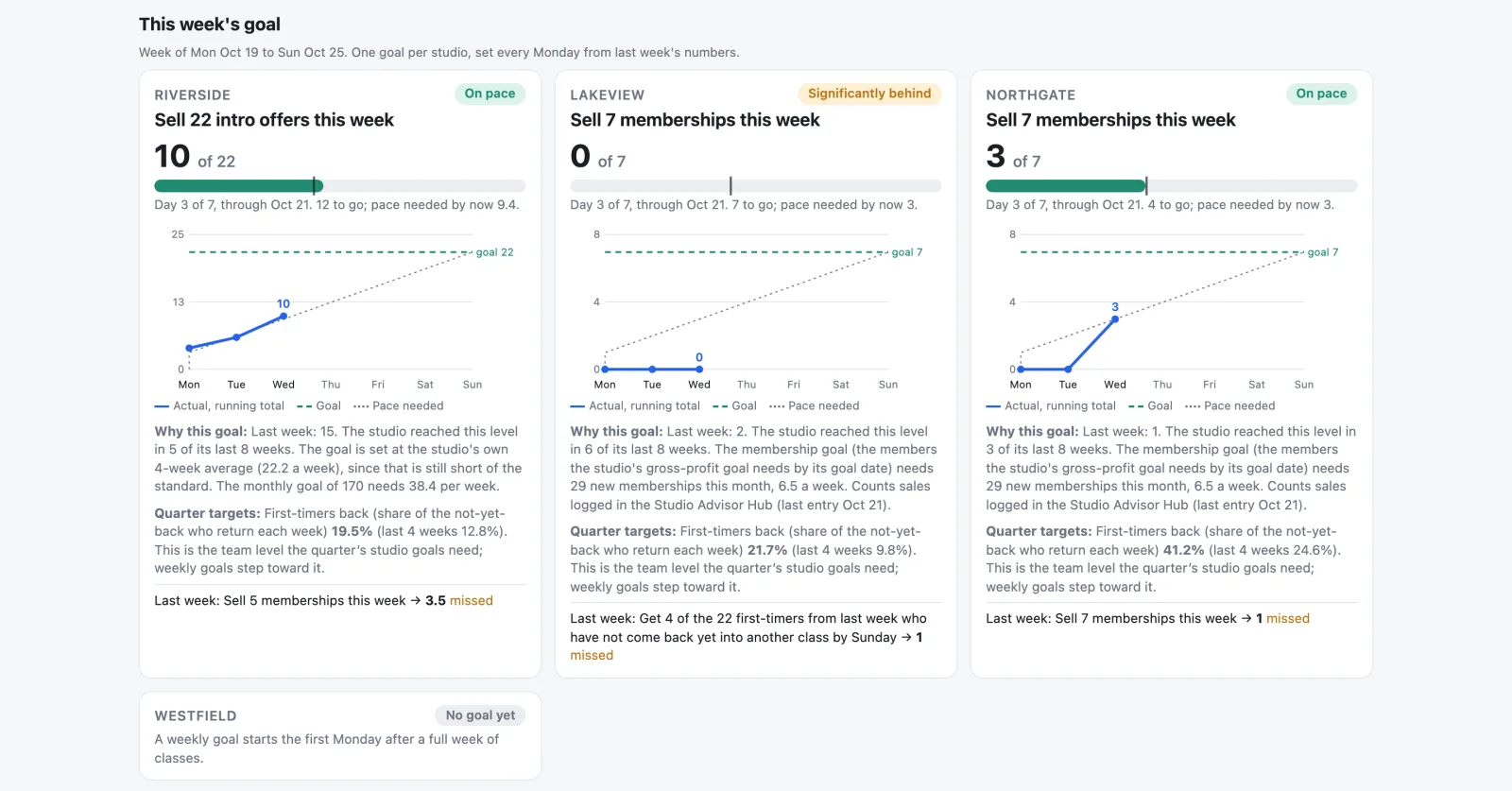This screenshot has width=1512, height=791.
Task: Click Northgate's On pace status badge
Action: 1321,94
